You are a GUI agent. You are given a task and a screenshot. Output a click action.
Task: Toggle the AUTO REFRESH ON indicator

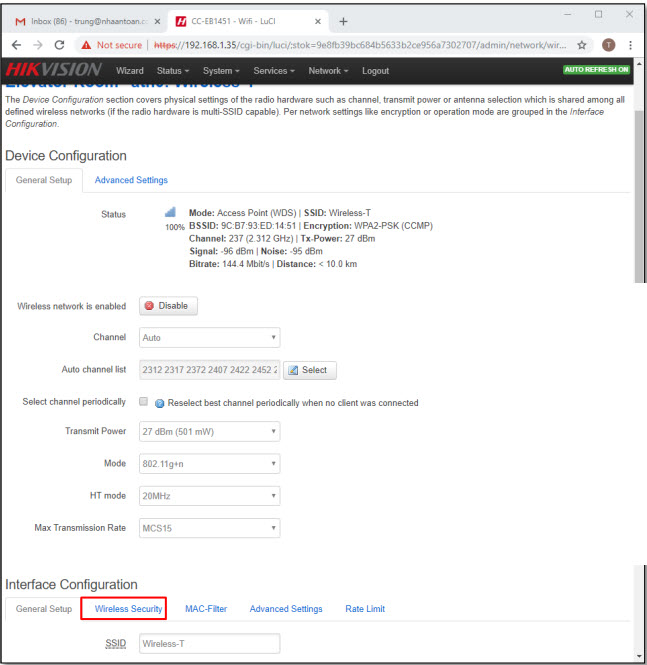596,70
